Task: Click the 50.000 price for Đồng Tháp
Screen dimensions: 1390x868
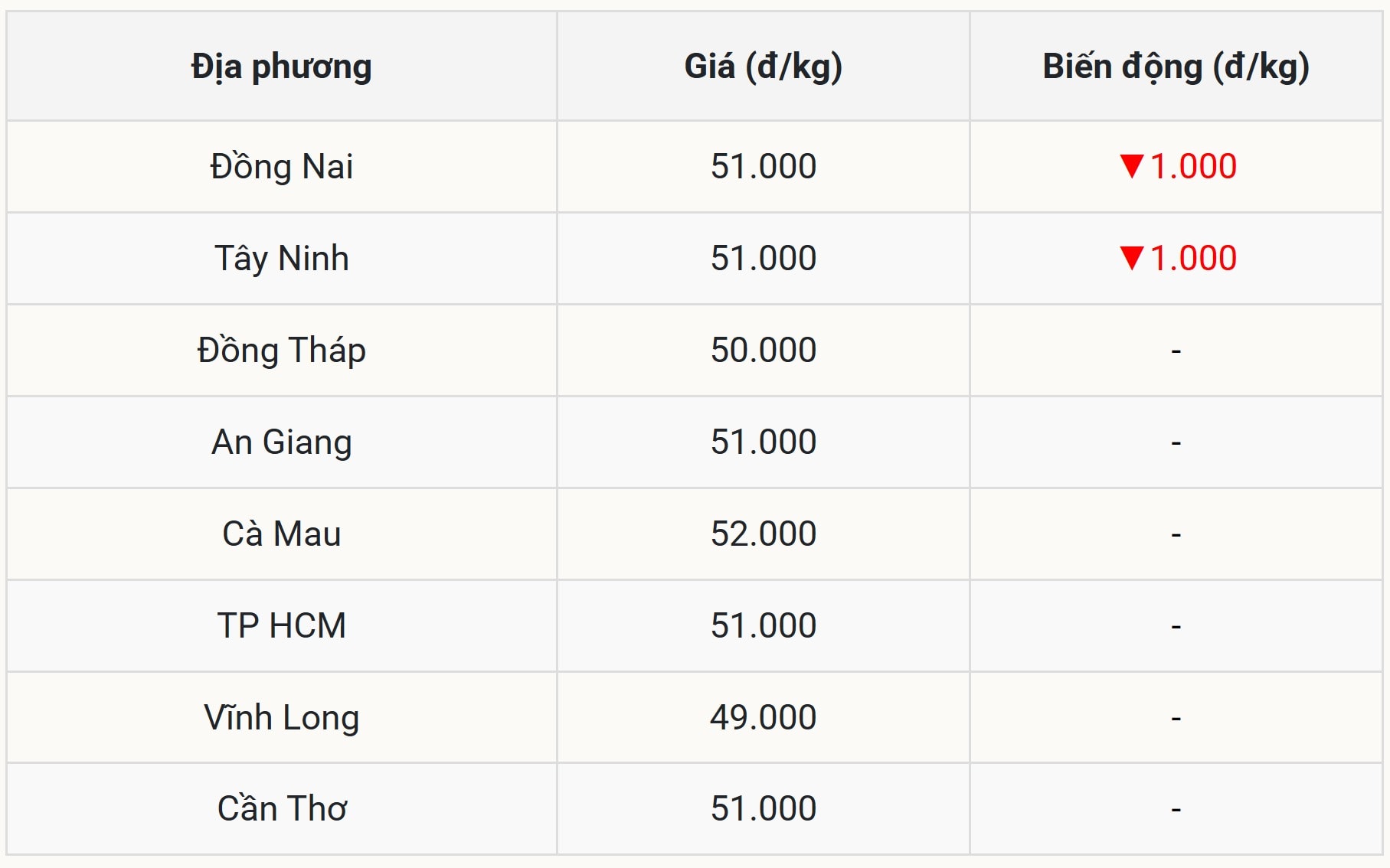Action: 763,351
